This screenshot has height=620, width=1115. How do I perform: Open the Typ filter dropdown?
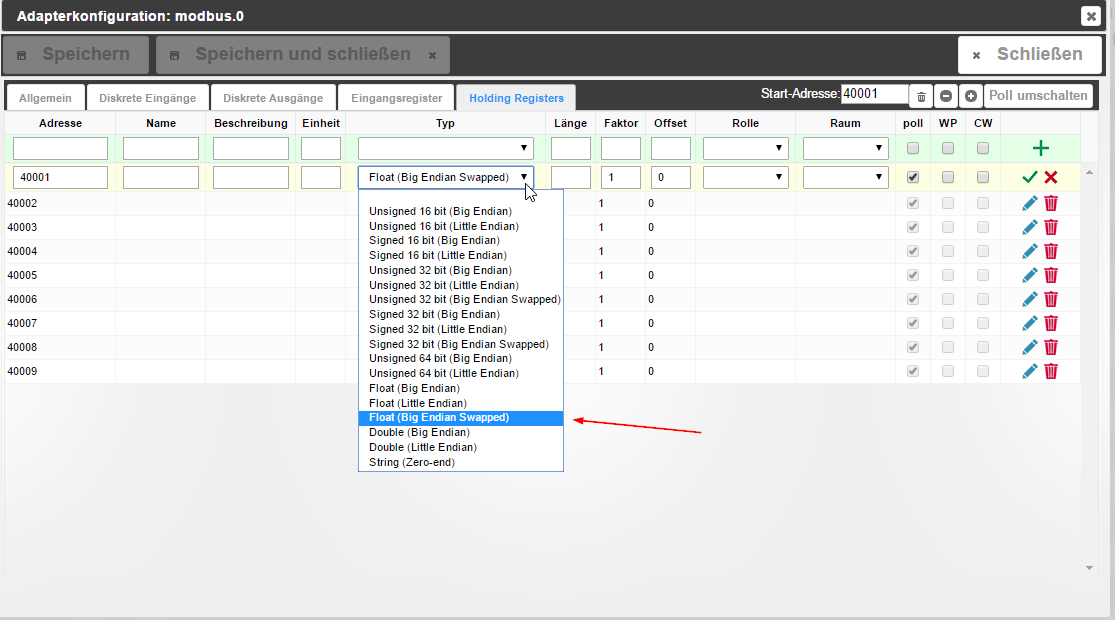tap(445, 148)
